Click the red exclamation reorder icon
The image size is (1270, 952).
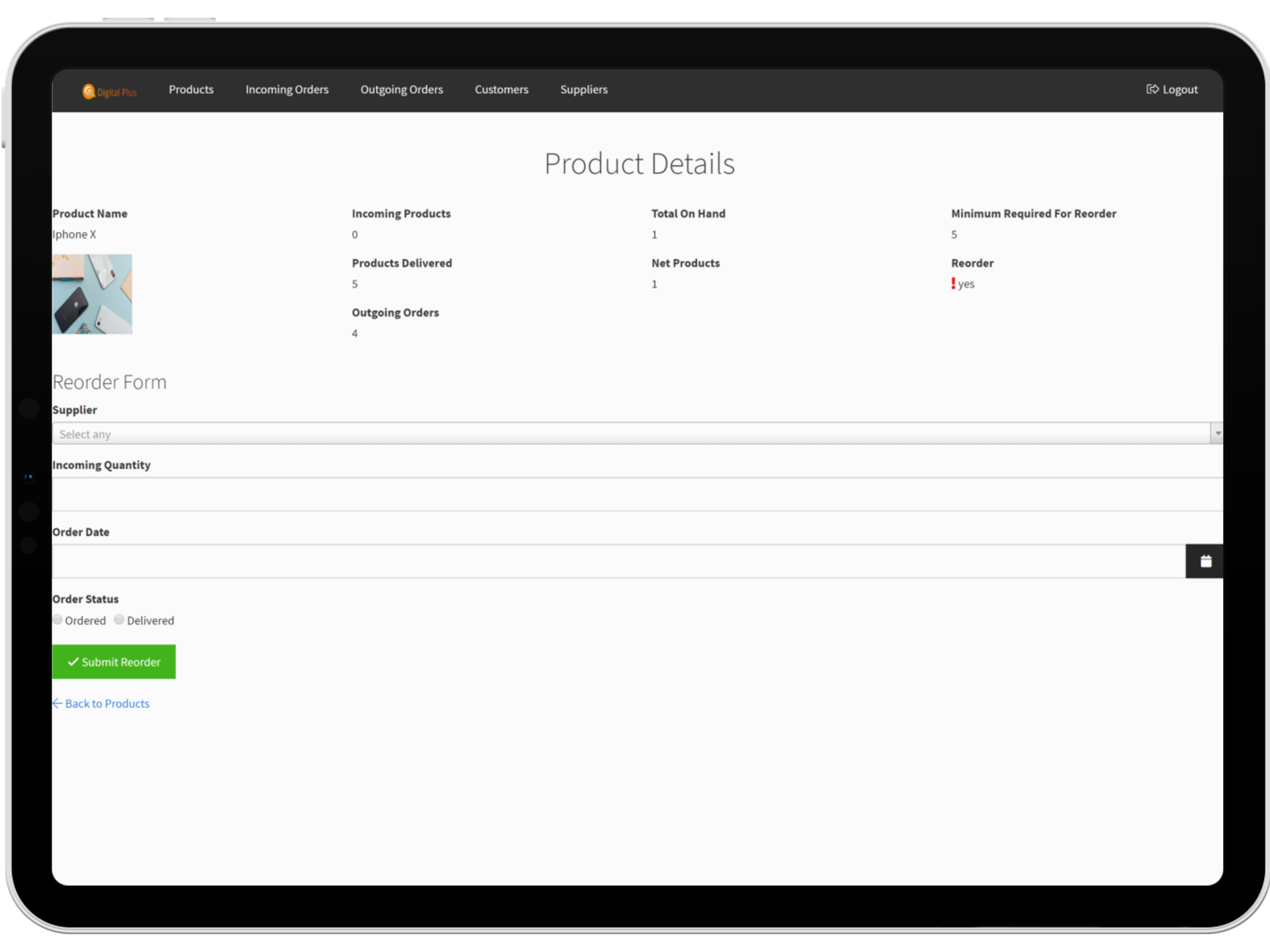tap(953, 284)
